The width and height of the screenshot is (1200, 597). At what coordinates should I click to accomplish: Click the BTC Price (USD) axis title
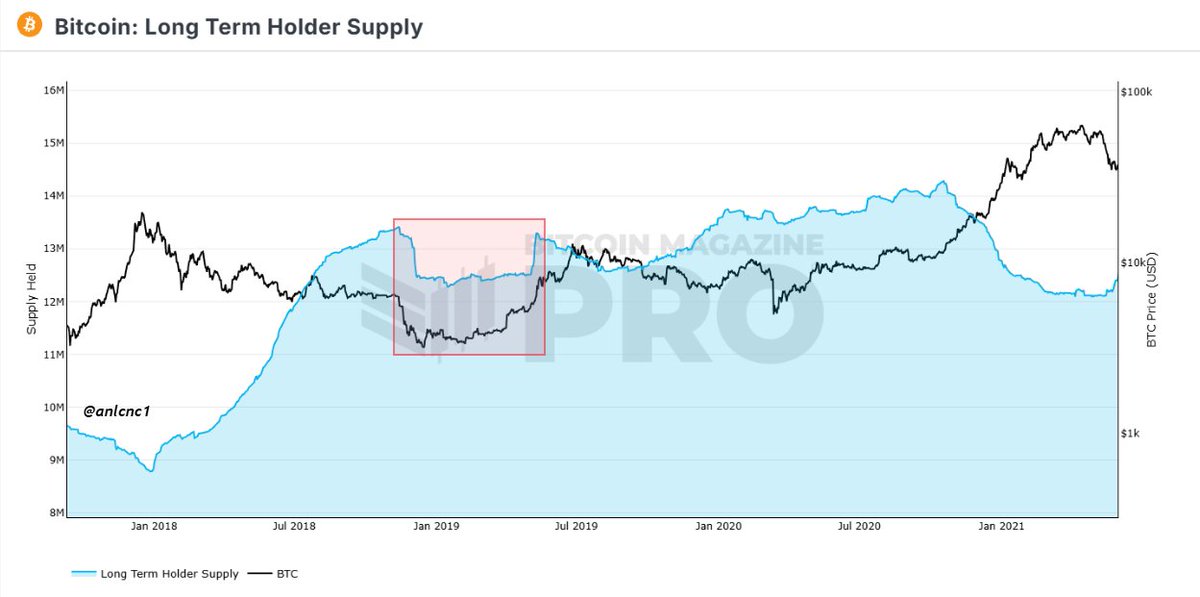coord(1152,300)
